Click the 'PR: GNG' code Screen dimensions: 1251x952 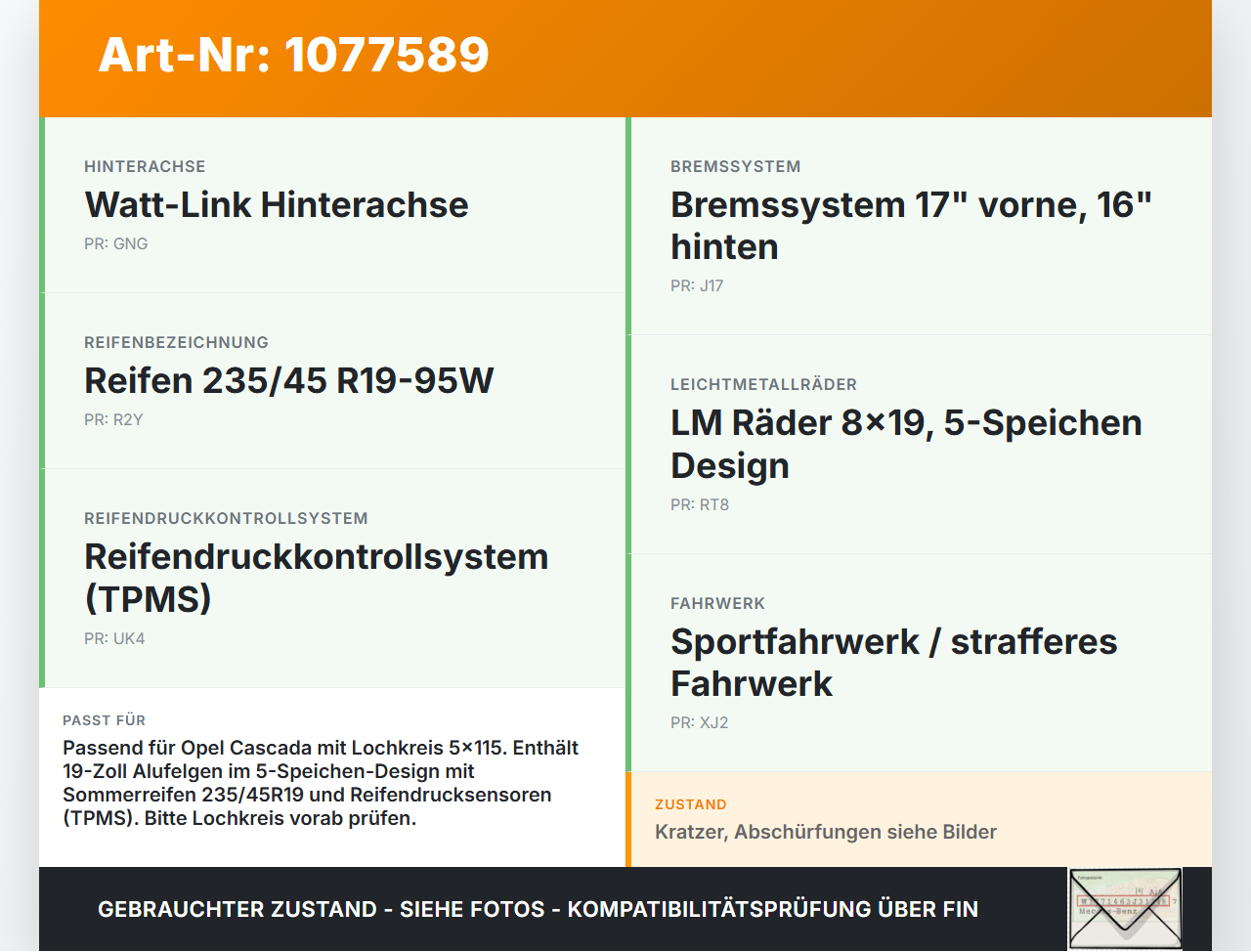116,243
